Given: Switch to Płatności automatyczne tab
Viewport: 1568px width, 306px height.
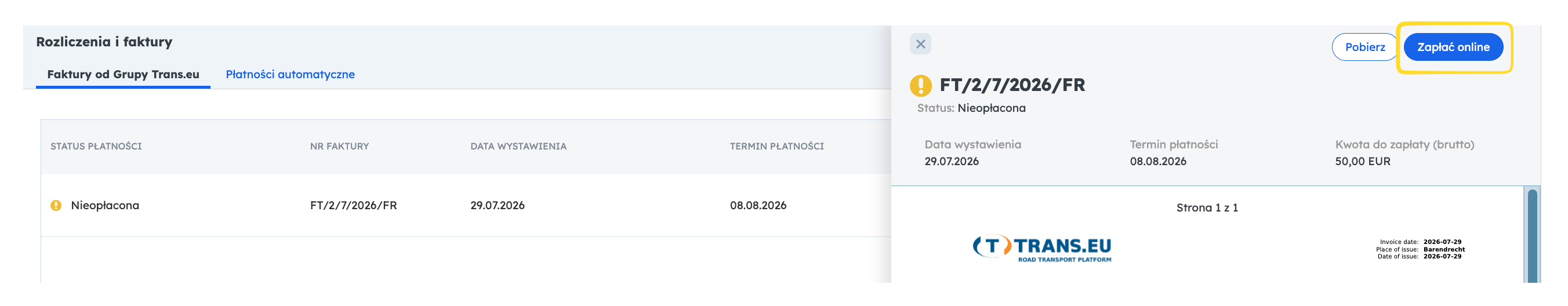Looking at the screenshot, I should point(290,74).
